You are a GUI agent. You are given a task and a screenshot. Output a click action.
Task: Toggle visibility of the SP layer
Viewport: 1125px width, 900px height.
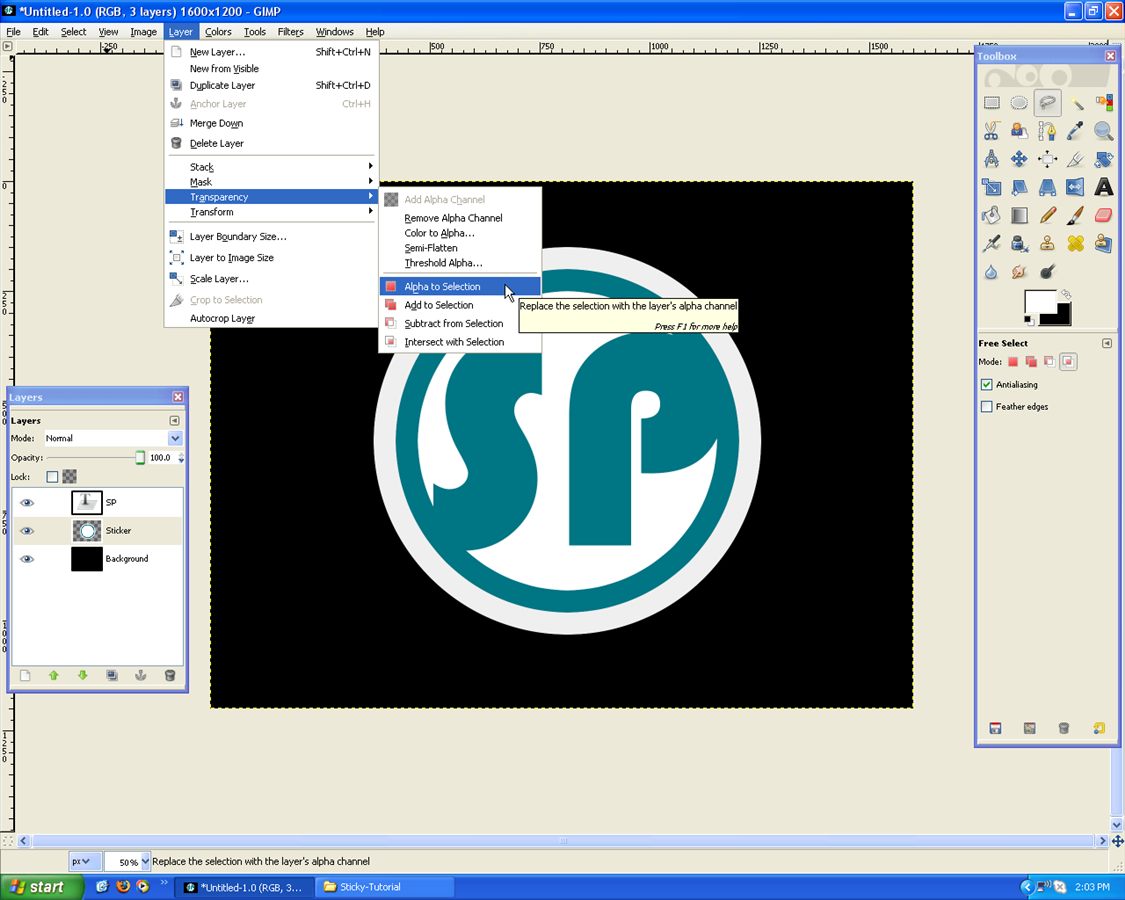click(27, 502)
